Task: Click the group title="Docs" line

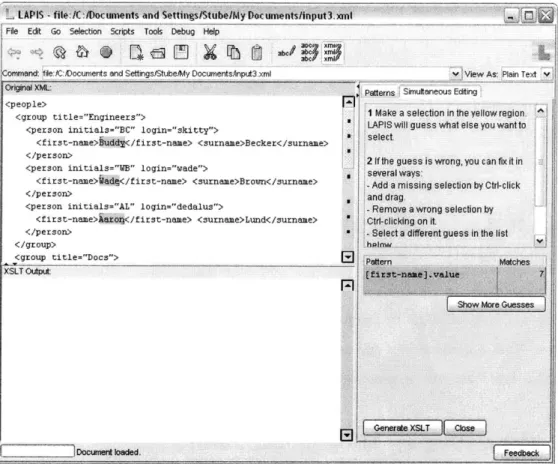Action: [x=67, y=257]
